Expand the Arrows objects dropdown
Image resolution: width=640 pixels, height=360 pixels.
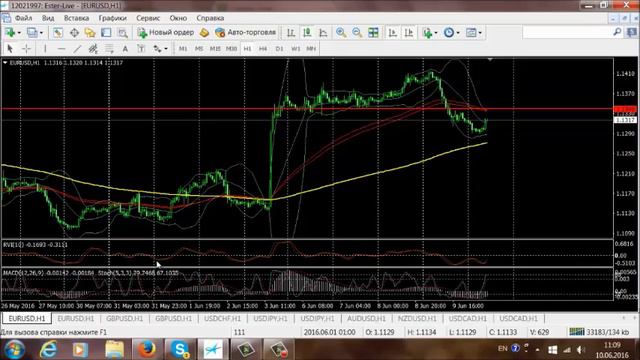[x=166, y=49]
